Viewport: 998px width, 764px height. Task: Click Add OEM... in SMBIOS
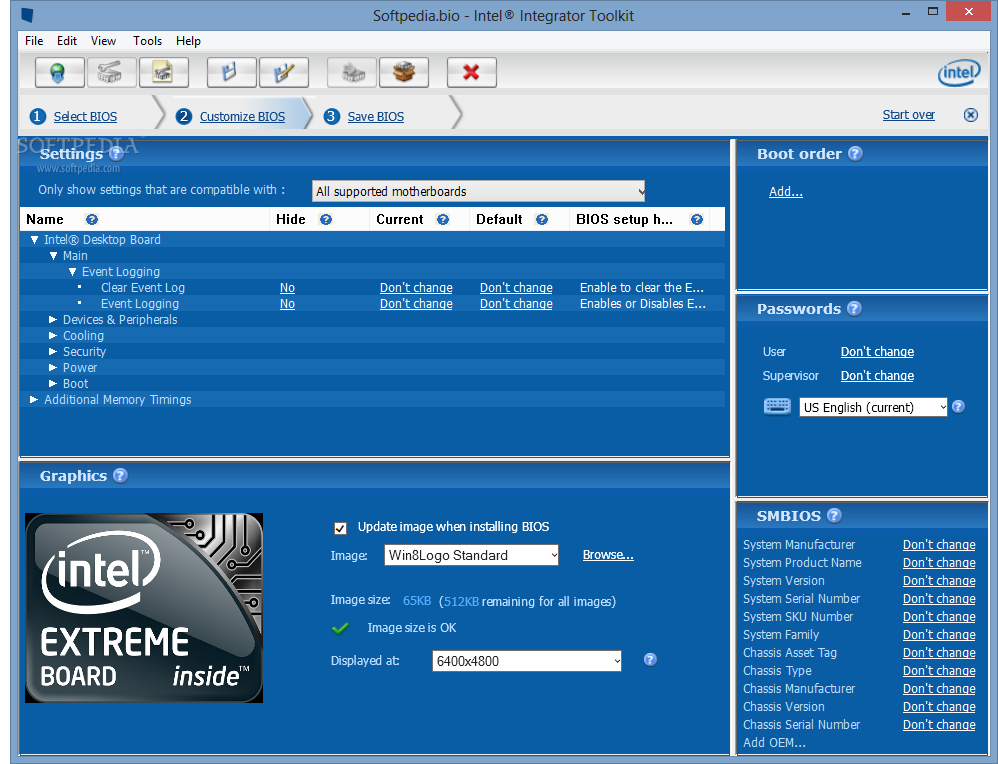(x=774, y=742)
